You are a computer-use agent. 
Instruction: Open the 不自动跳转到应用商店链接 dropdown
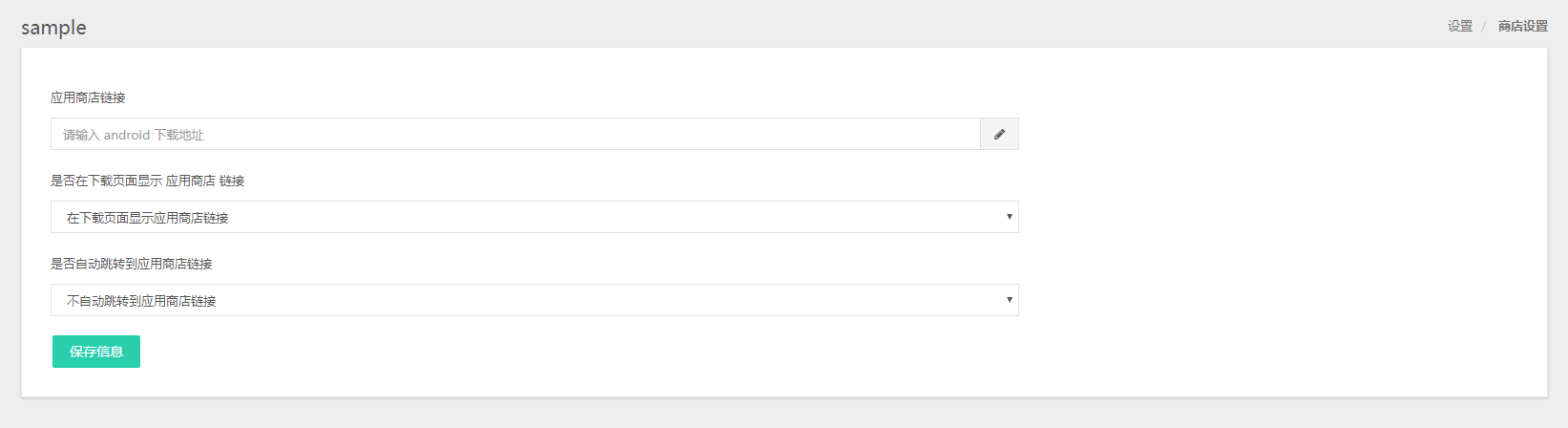click(534, 300)
